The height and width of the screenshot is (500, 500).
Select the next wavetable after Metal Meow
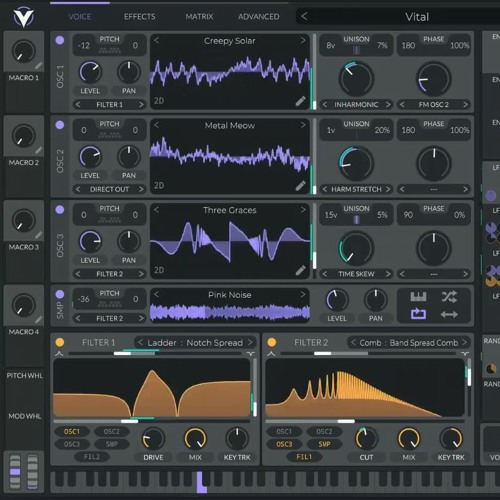(303, 125)
